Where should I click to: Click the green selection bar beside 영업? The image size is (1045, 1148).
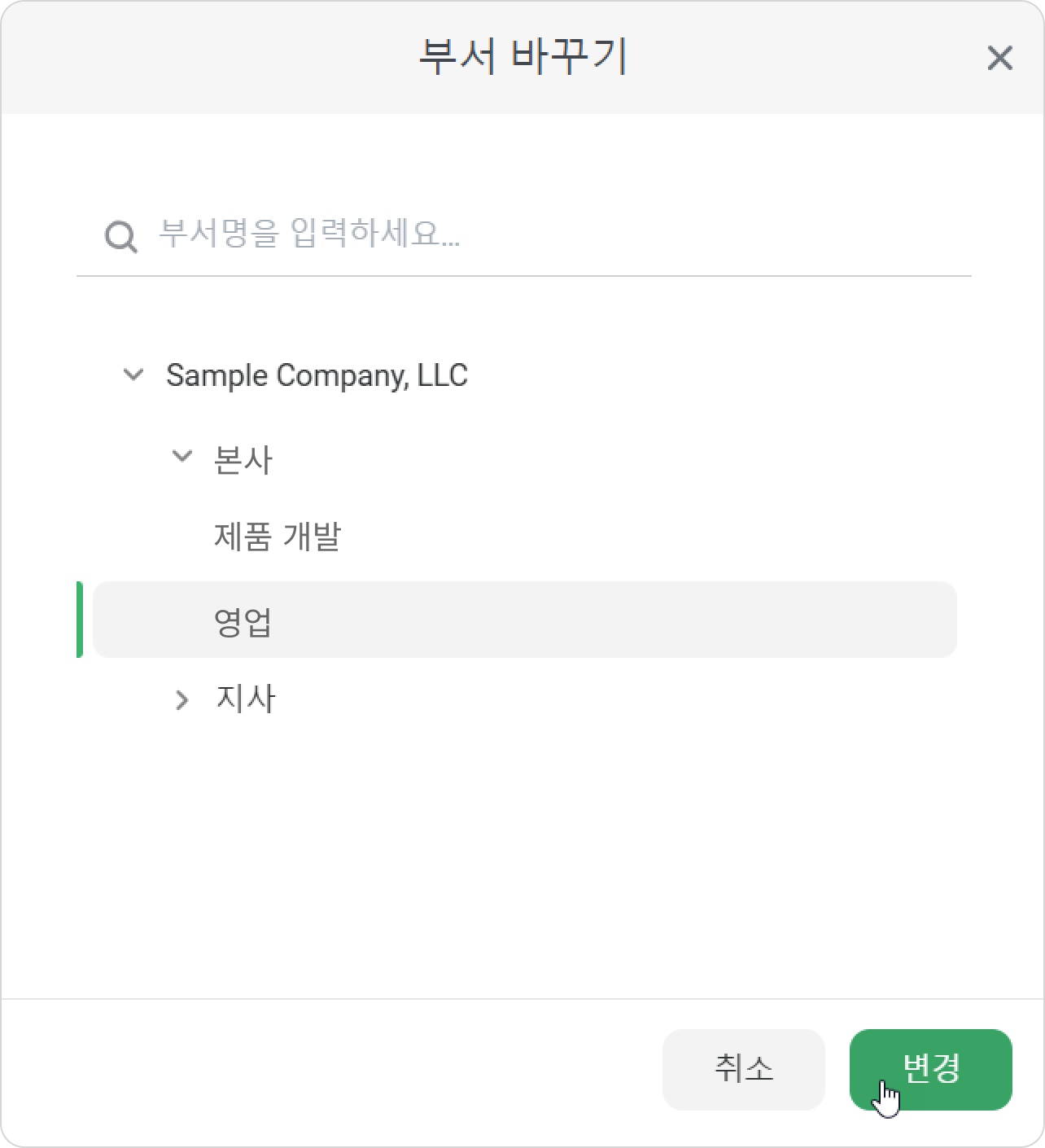click(79, 620)
